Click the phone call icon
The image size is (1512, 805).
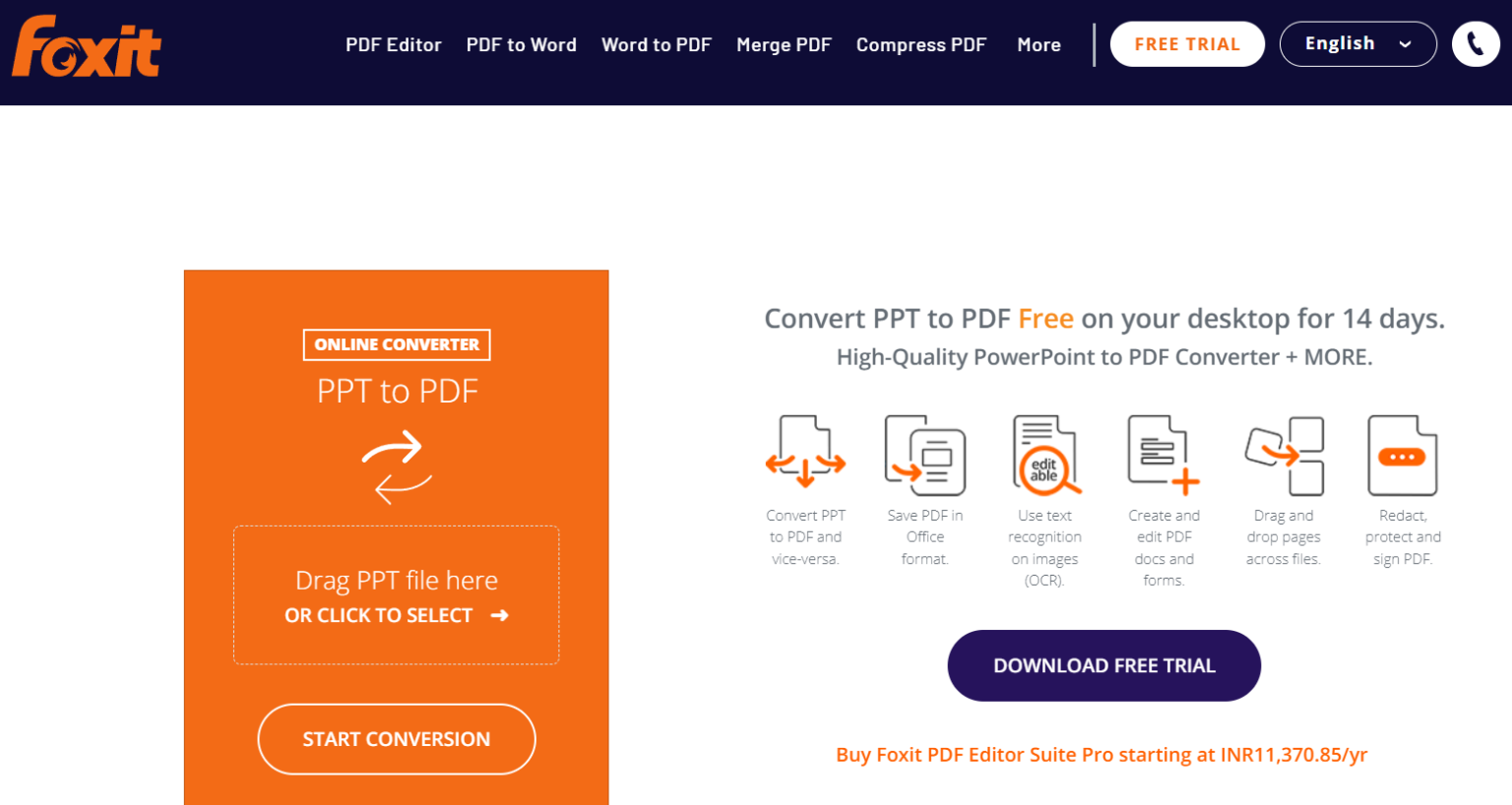[1475, 43]
